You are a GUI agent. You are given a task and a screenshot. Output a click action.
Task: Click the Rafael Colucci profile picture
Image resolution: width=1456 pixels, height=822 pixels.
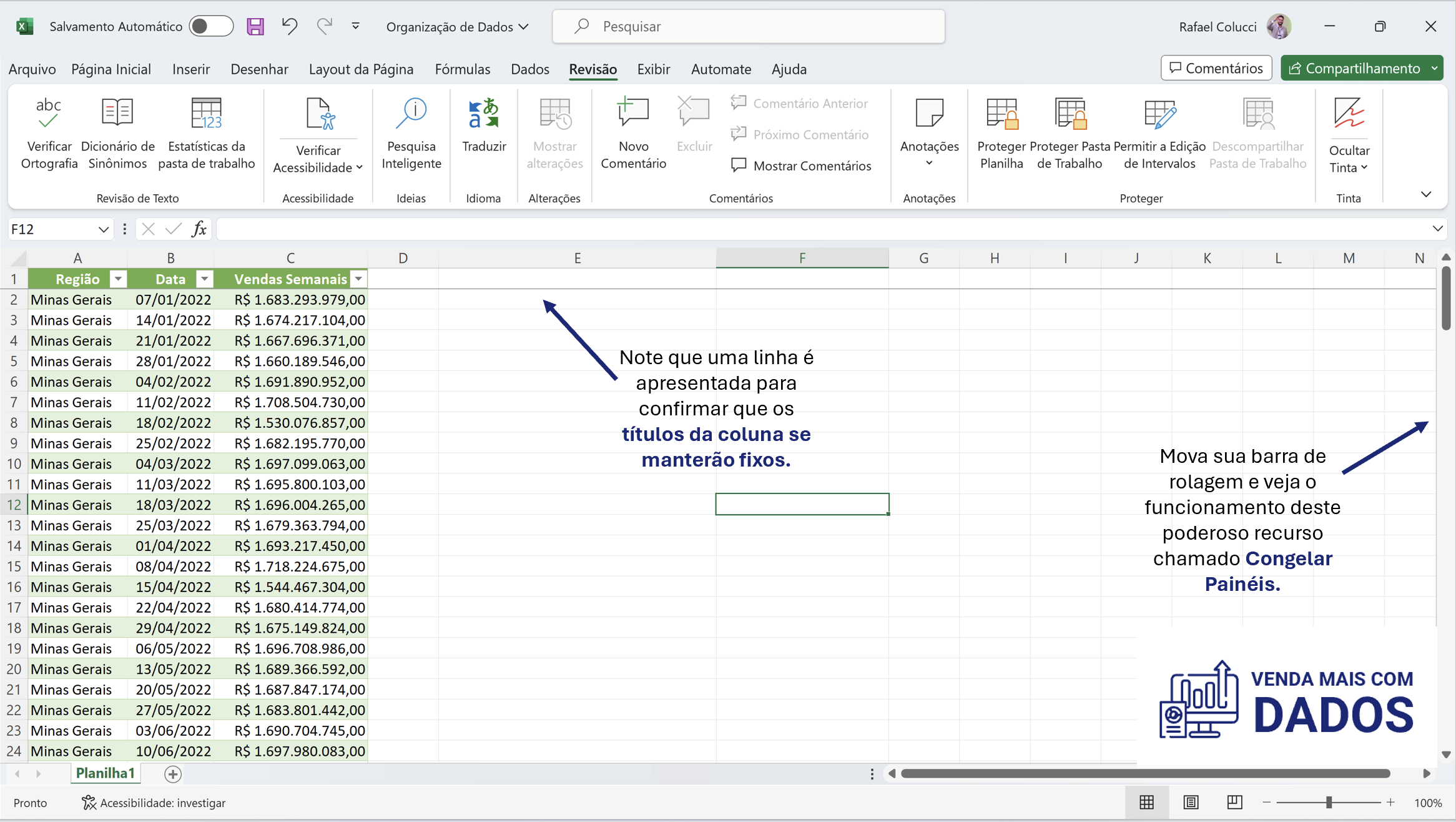[1278, 26]
